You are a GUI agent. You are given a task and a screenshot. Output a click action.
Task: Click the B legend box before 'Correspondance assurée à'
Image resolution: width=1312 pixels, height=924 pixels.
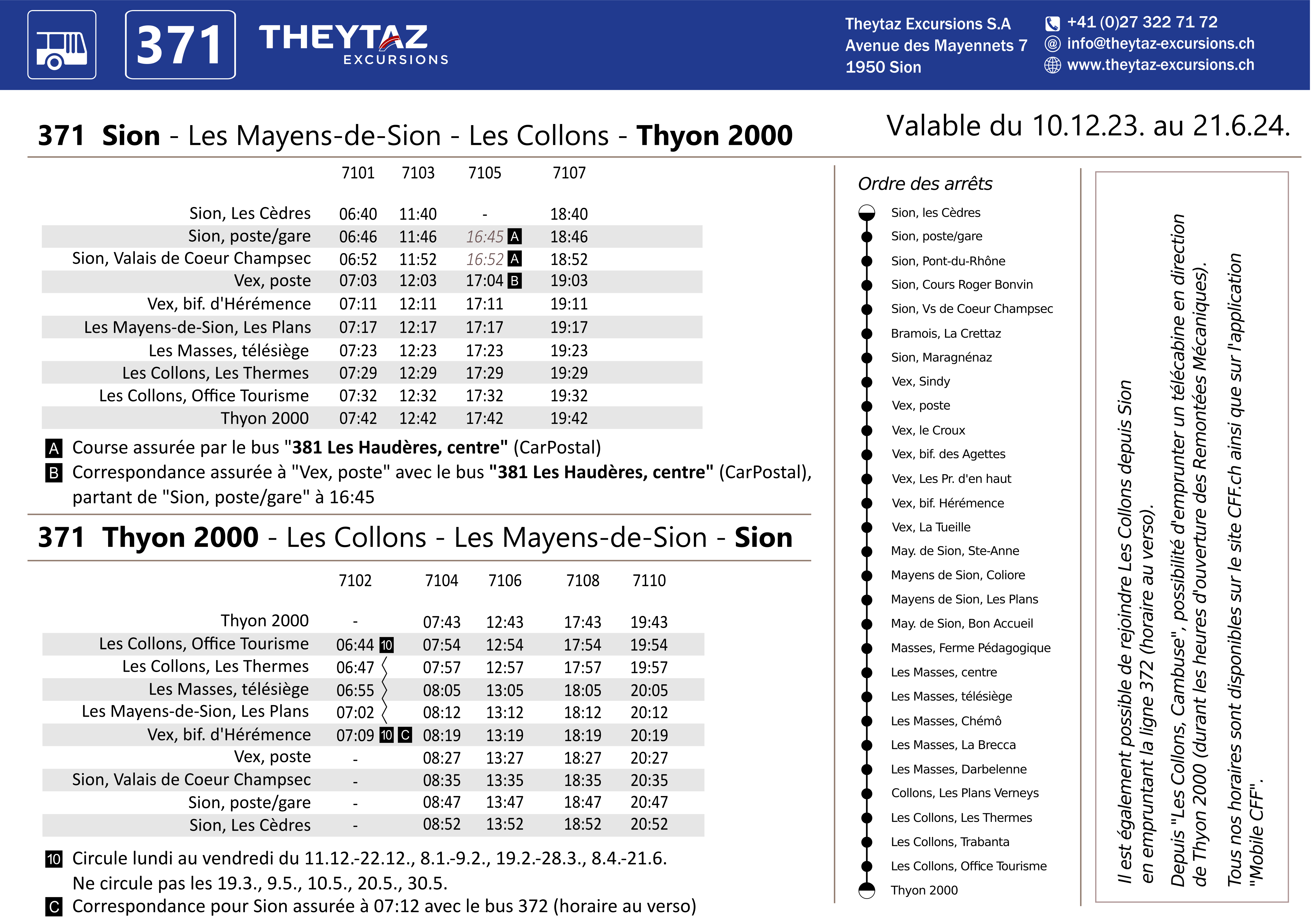[54, 473]
